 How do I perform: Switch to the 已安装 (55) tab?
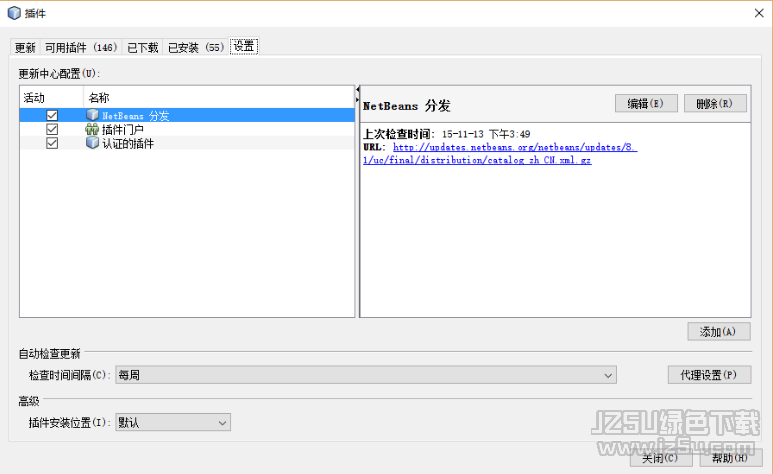pyautogui.click(x=196, y=47)
